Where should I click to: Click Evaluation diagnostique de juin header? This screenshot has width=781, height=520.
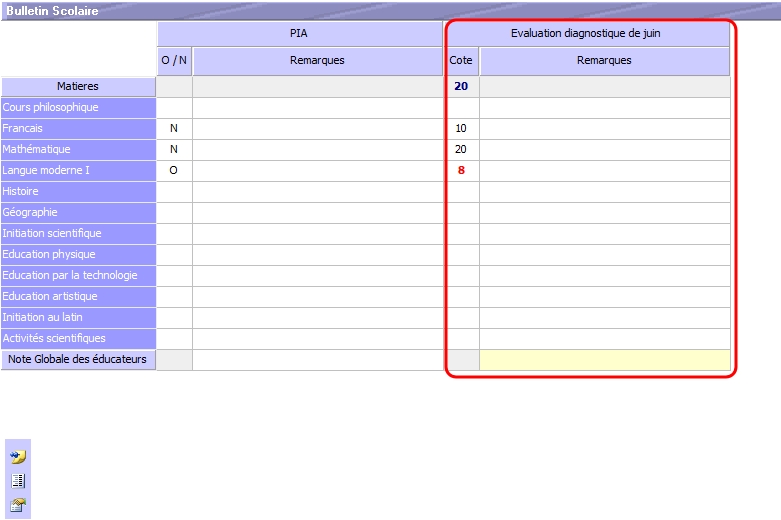[586, 33]
